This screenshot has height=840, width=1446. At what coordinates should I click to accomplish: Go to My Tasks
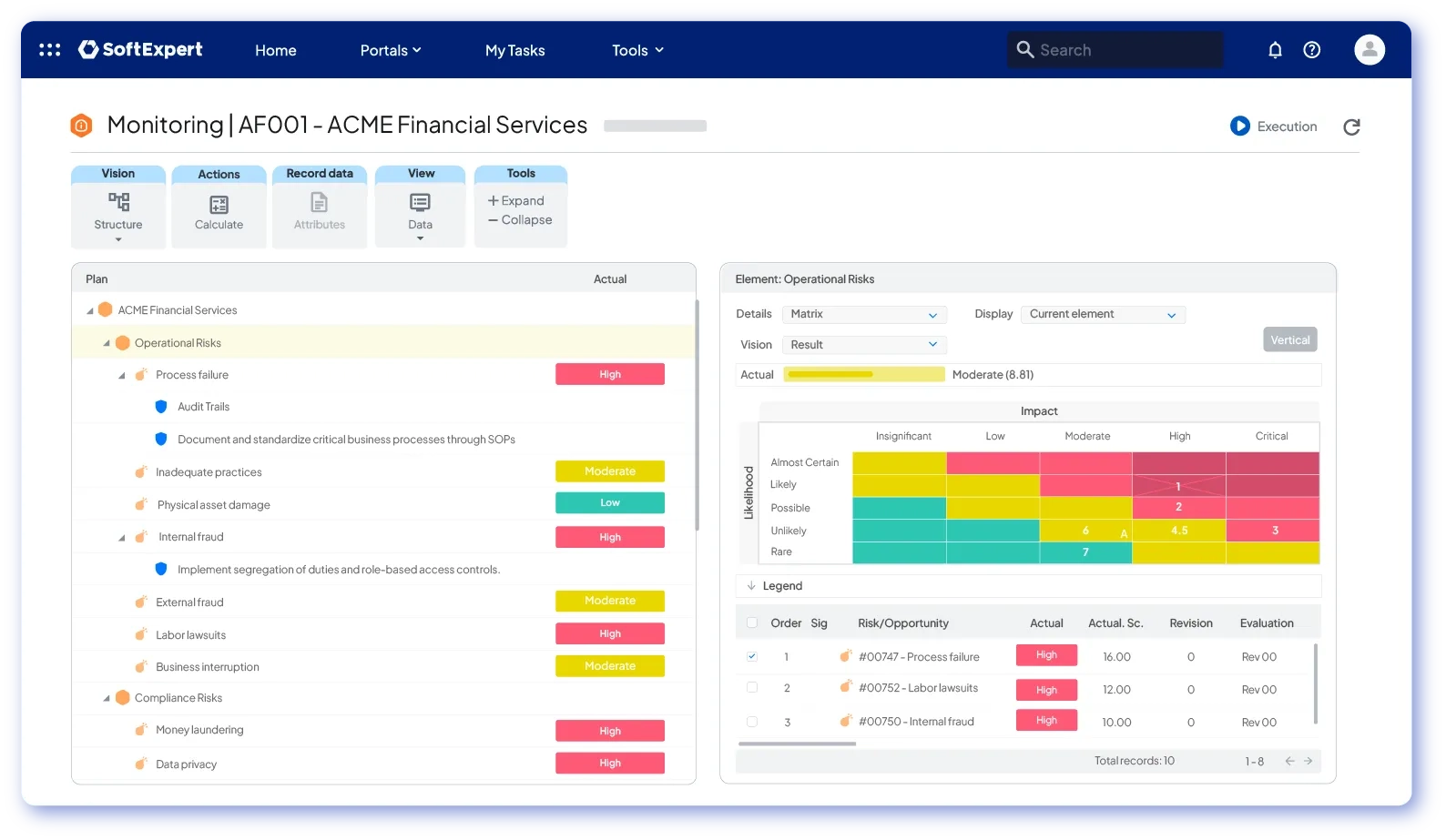515,50
